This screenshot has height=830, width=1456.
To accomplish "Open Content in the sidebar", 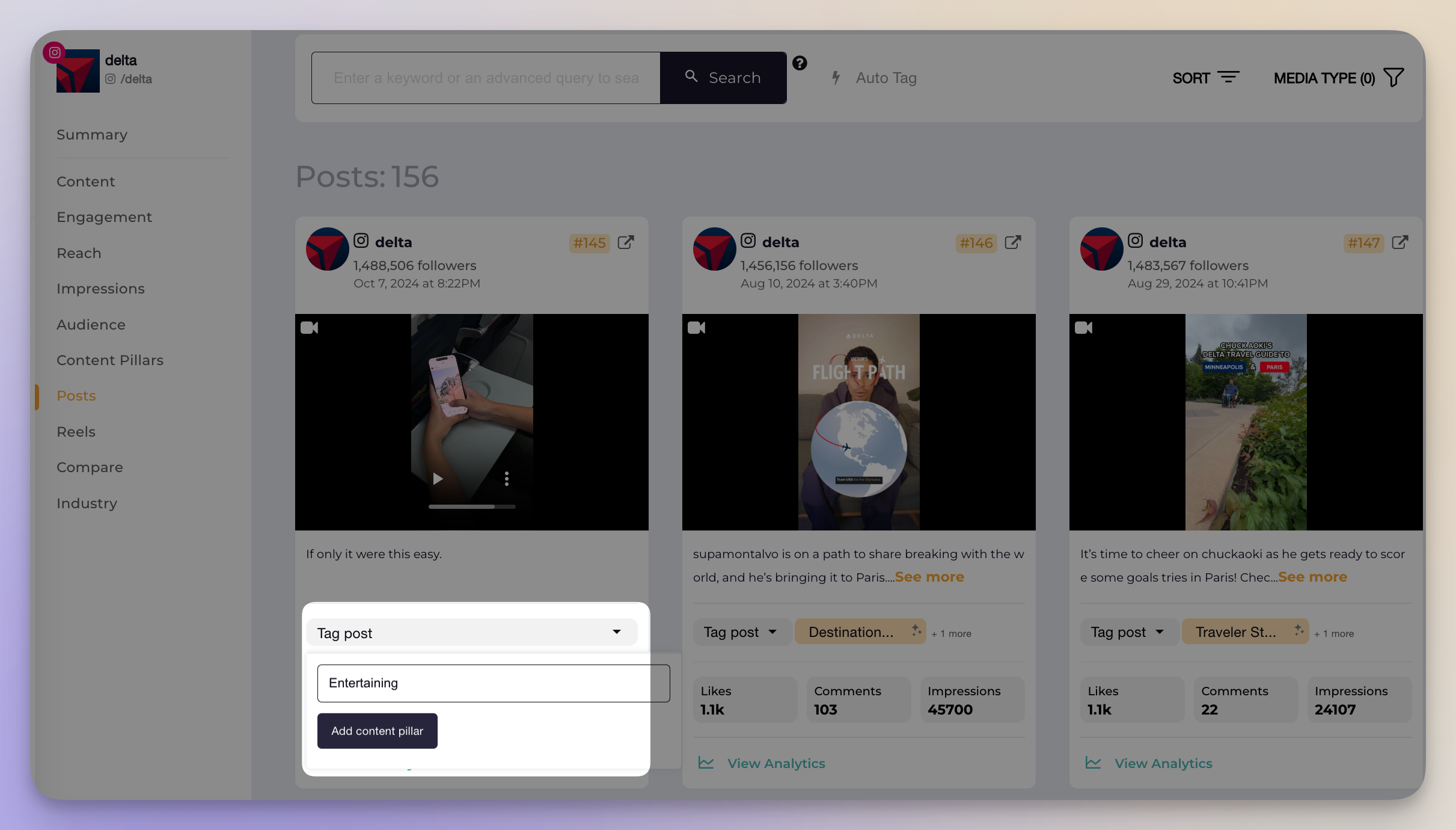I will 86,182.
